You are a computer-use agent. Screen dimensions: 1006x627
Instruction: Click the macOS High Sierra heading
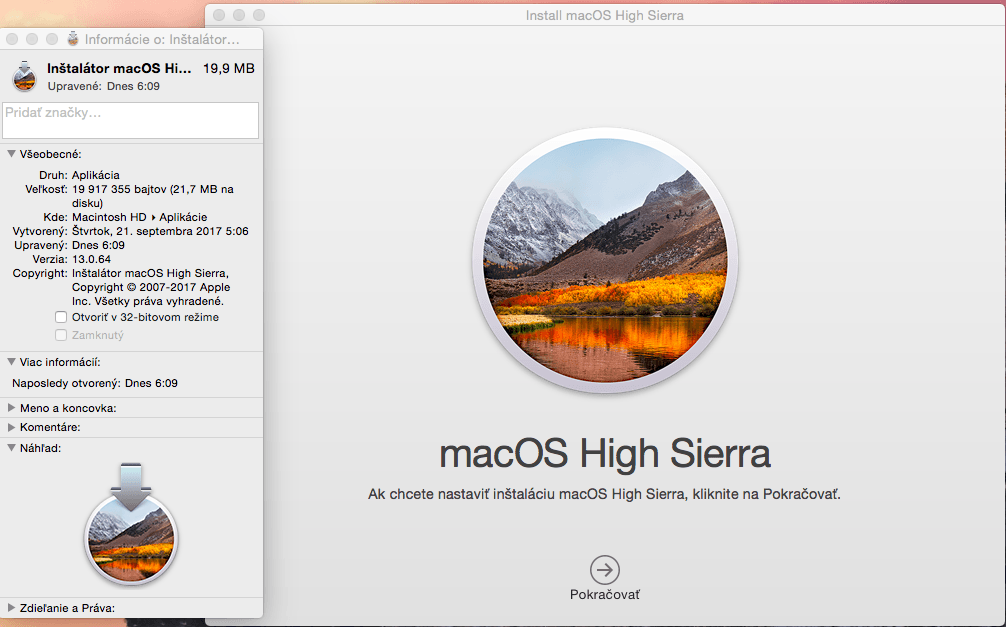point(604,453)
